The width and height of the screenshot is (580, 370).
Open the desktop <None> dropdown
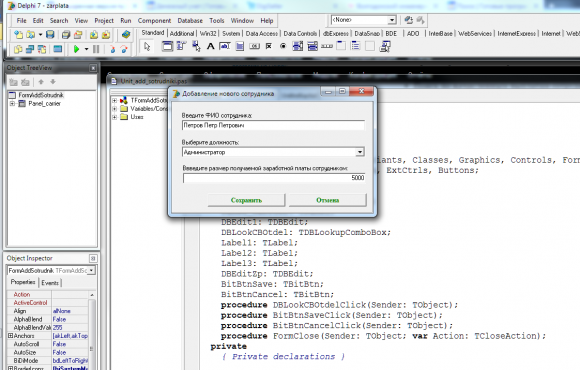(x=392, y=20)
